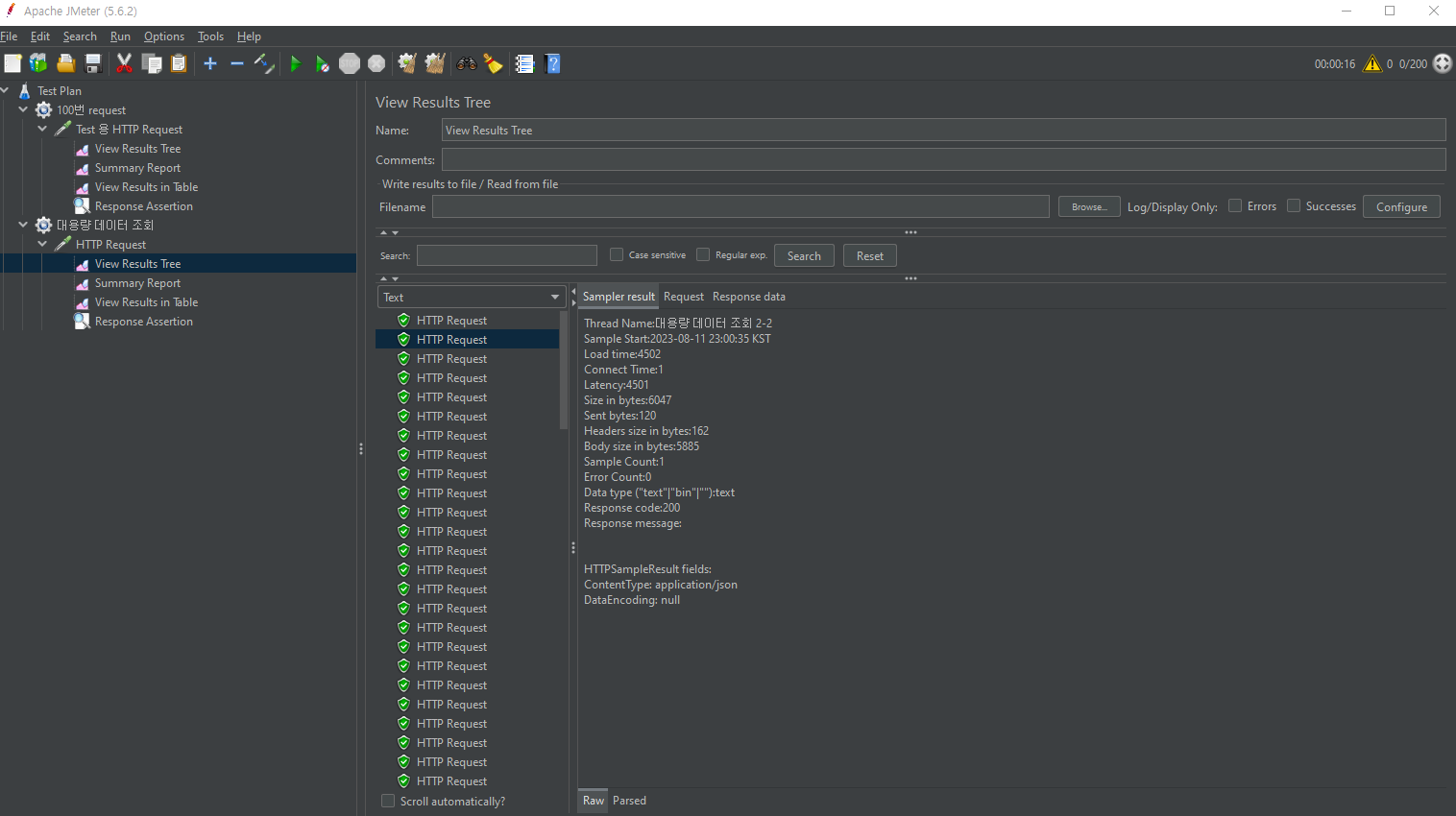The width and height of the screenshot is (1456, 816).
Task: Click the Stop test icon
Action: [350, 63]
